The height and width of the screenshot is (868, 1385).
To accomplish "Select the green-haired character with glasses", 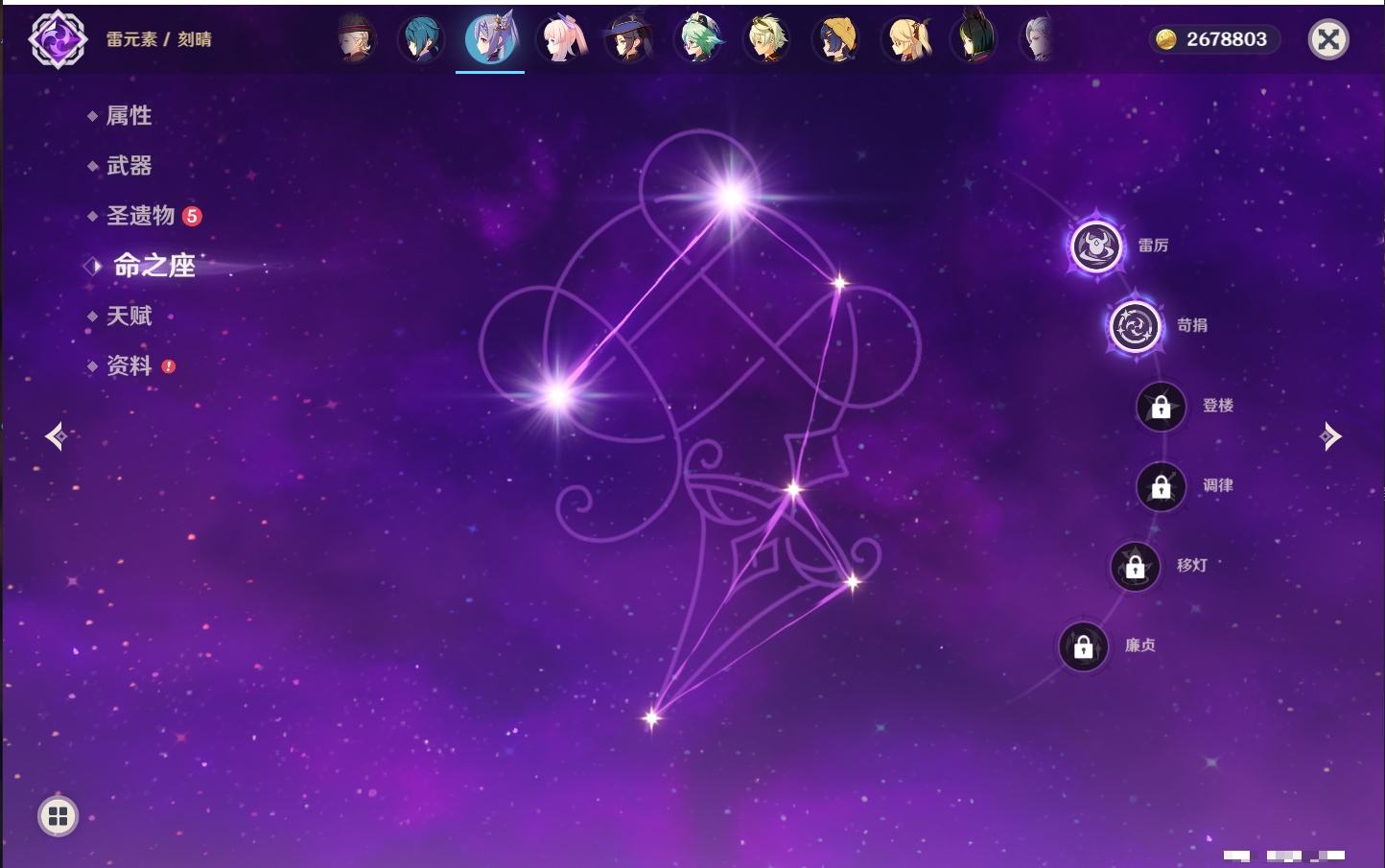I will [x=699, y=39].
